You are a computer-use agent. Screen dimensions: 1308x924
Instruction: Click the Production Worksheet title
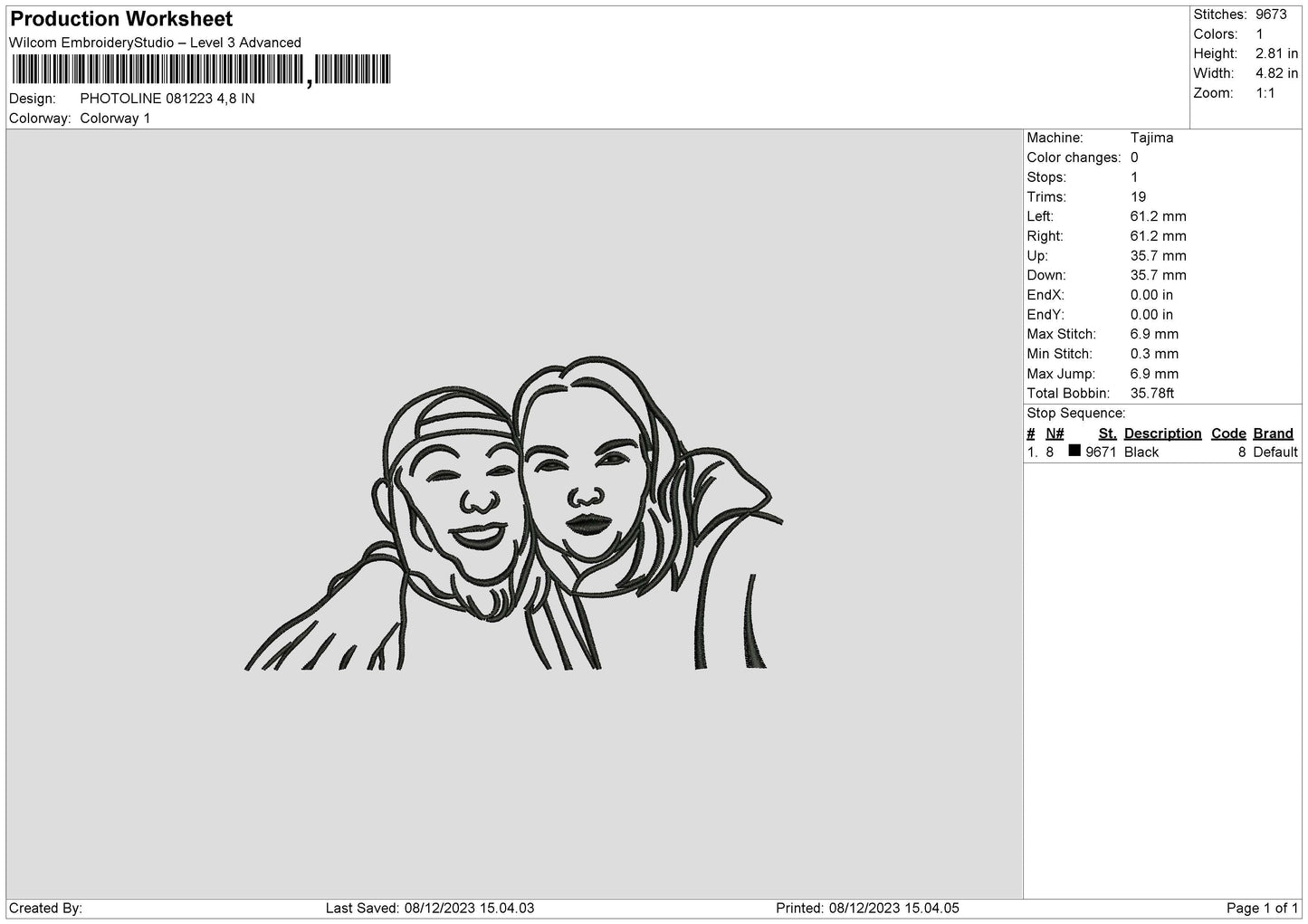121,19
